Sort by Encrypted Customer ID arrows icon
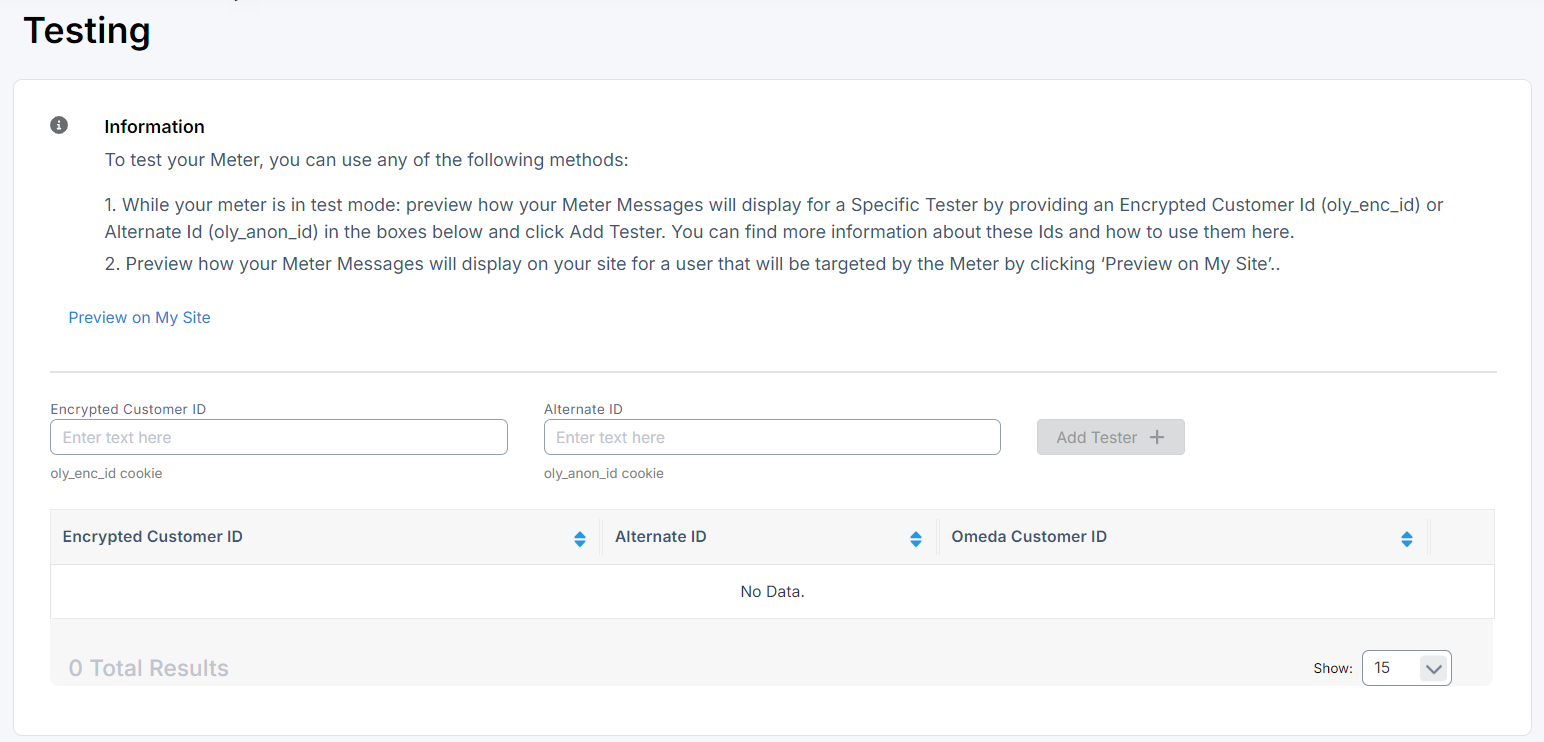Screen dimensions: 1544x742 (580, 539)
